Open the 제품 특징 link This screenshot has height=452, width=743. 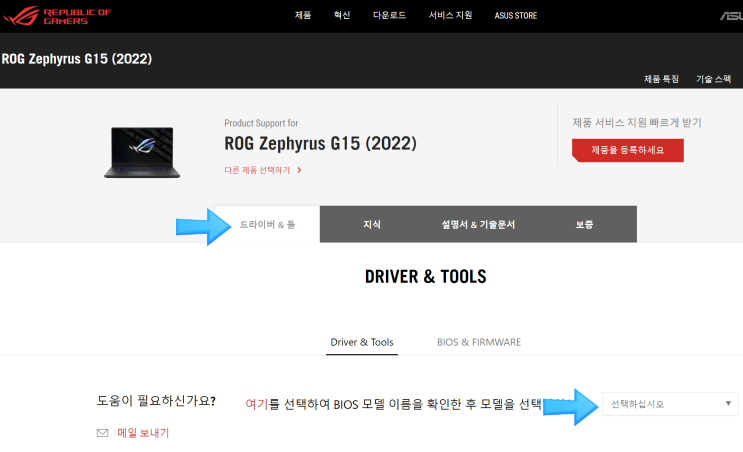click(661, 79)
